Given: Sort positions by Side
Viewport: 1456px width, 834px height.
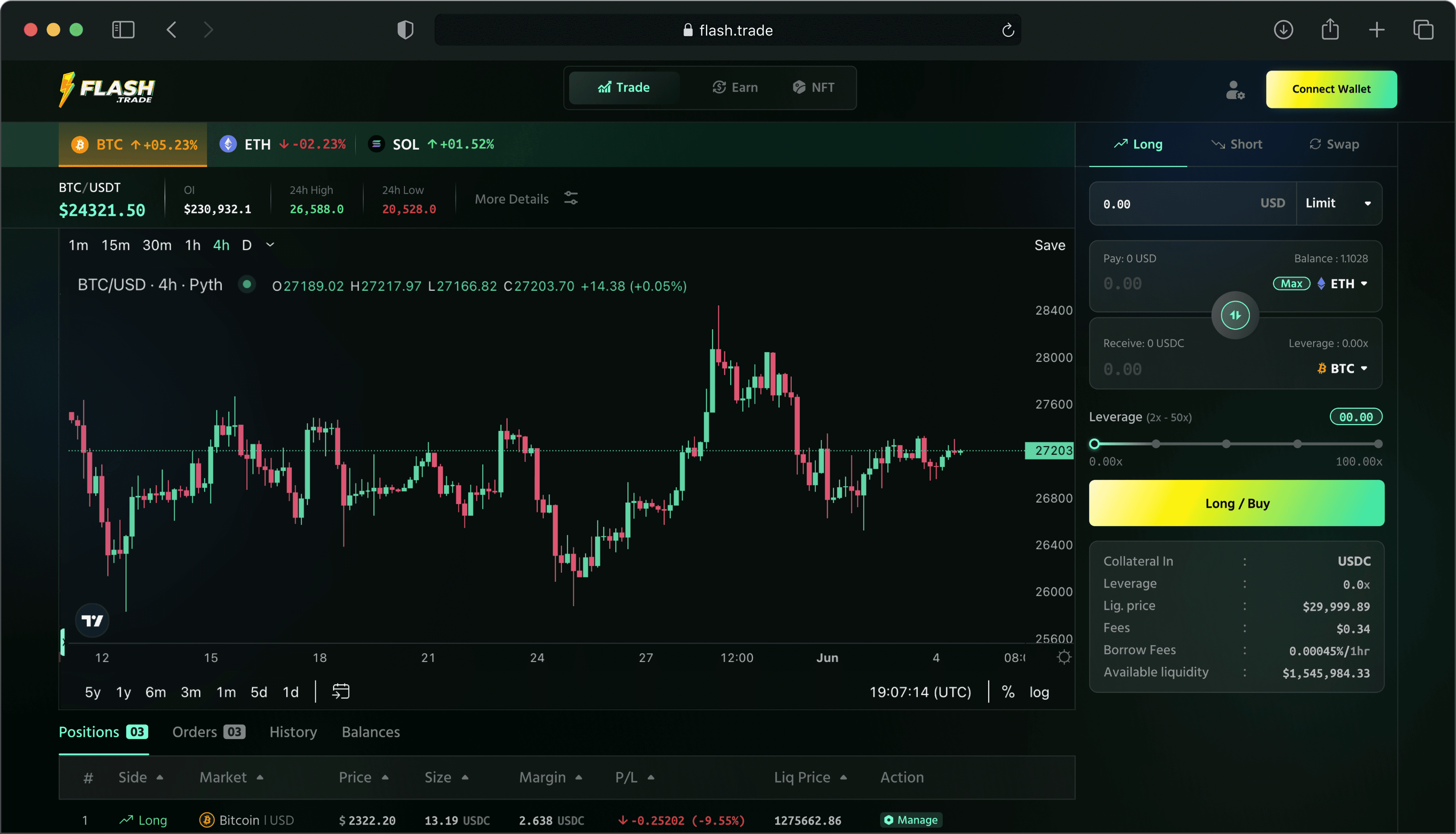Looking at the screenshot, I should [x=141, y=777].
